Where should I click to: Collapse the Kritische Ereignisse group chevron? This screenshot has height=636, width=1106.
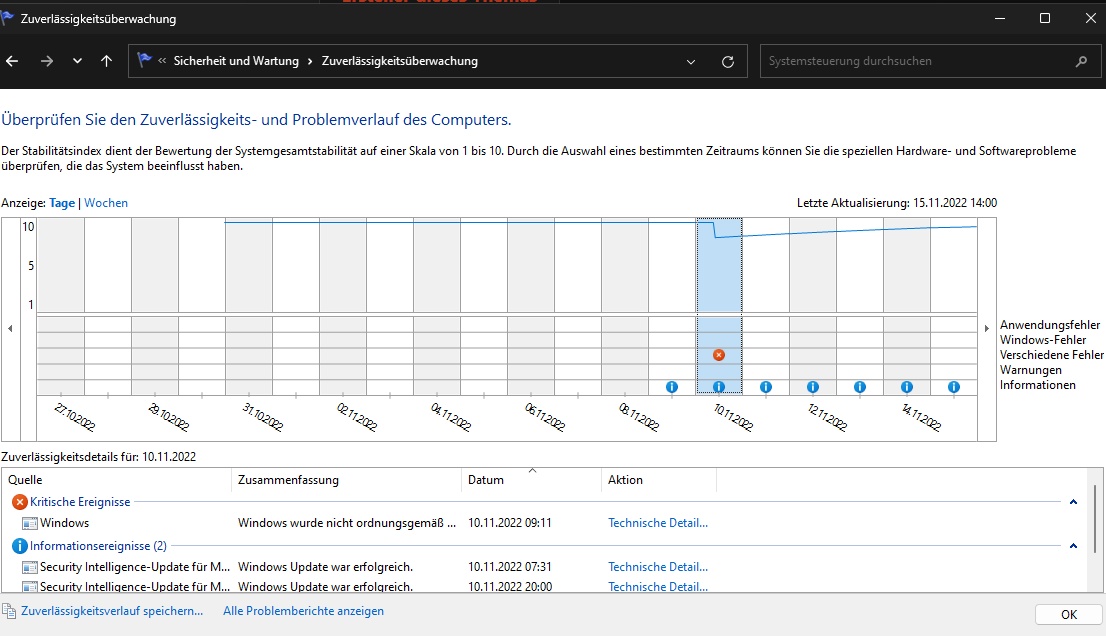coord(1074,502)
